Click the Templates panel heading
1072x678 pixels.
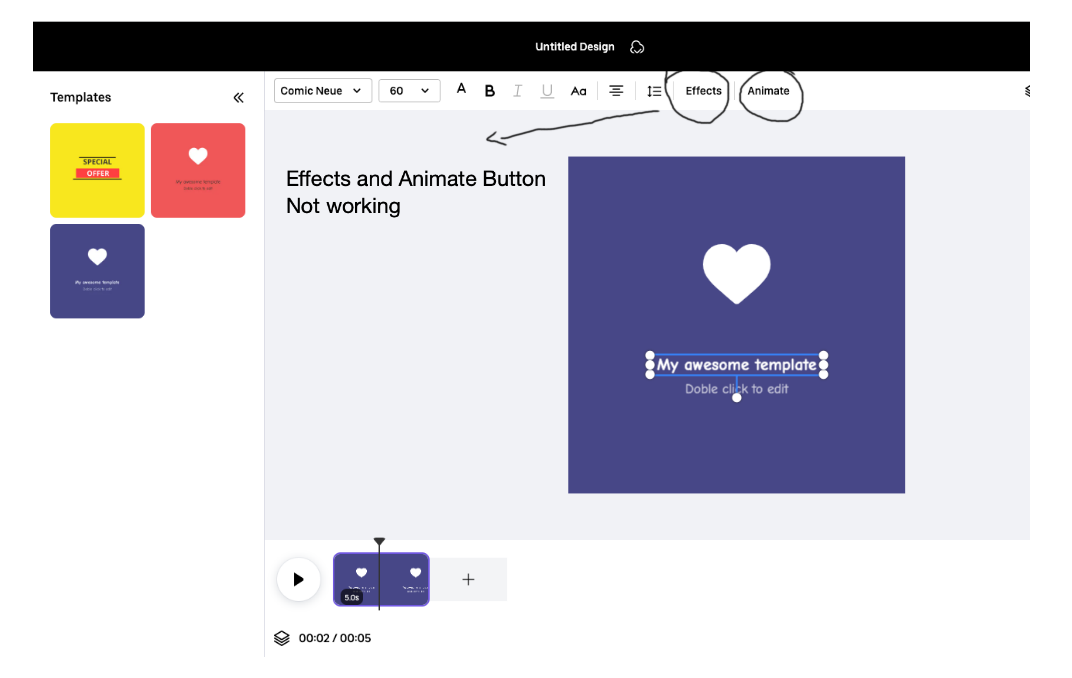click(81, 98)
